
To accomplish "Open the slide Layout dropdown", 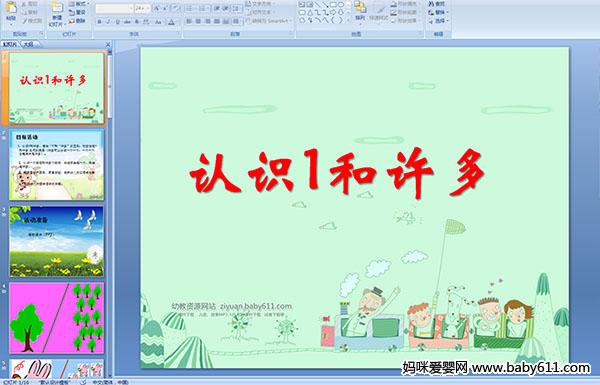I will [x=79, y=4].
